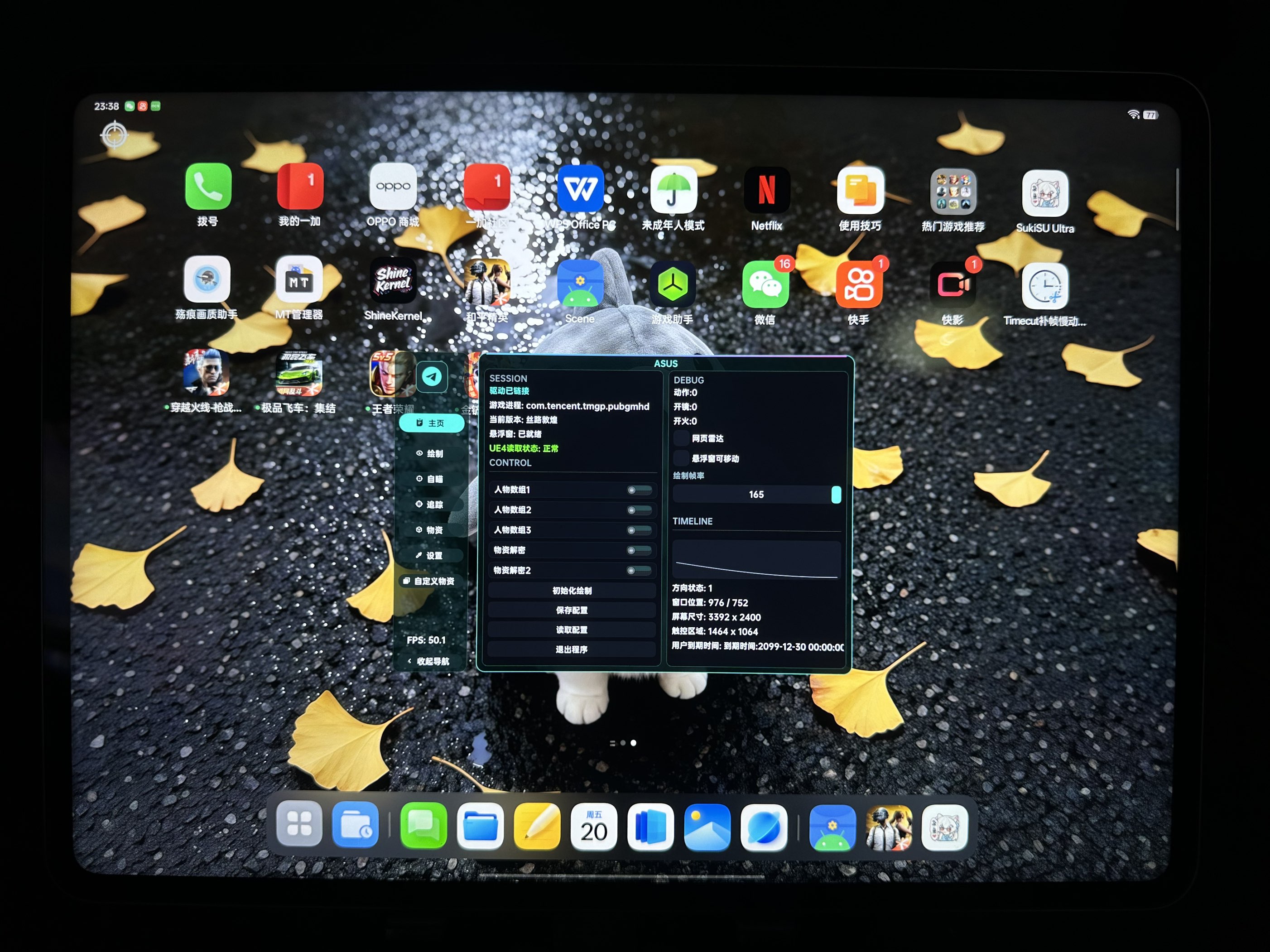The image size is (1270, 952).
Task: Enable the 物资解密 switch
Action: pos(639,550)
